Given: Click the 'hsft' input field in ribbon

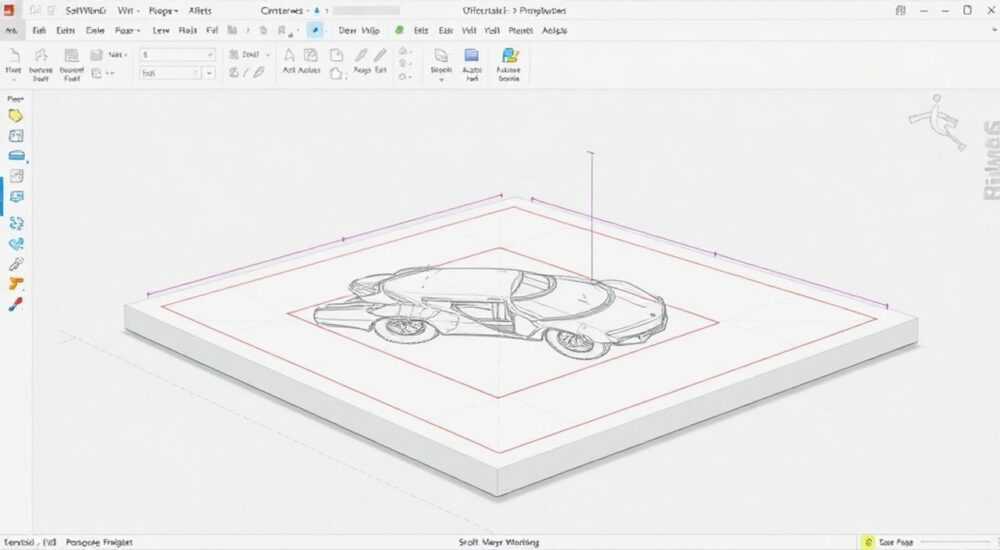Looking at the screenshot, I should [170, 73].
